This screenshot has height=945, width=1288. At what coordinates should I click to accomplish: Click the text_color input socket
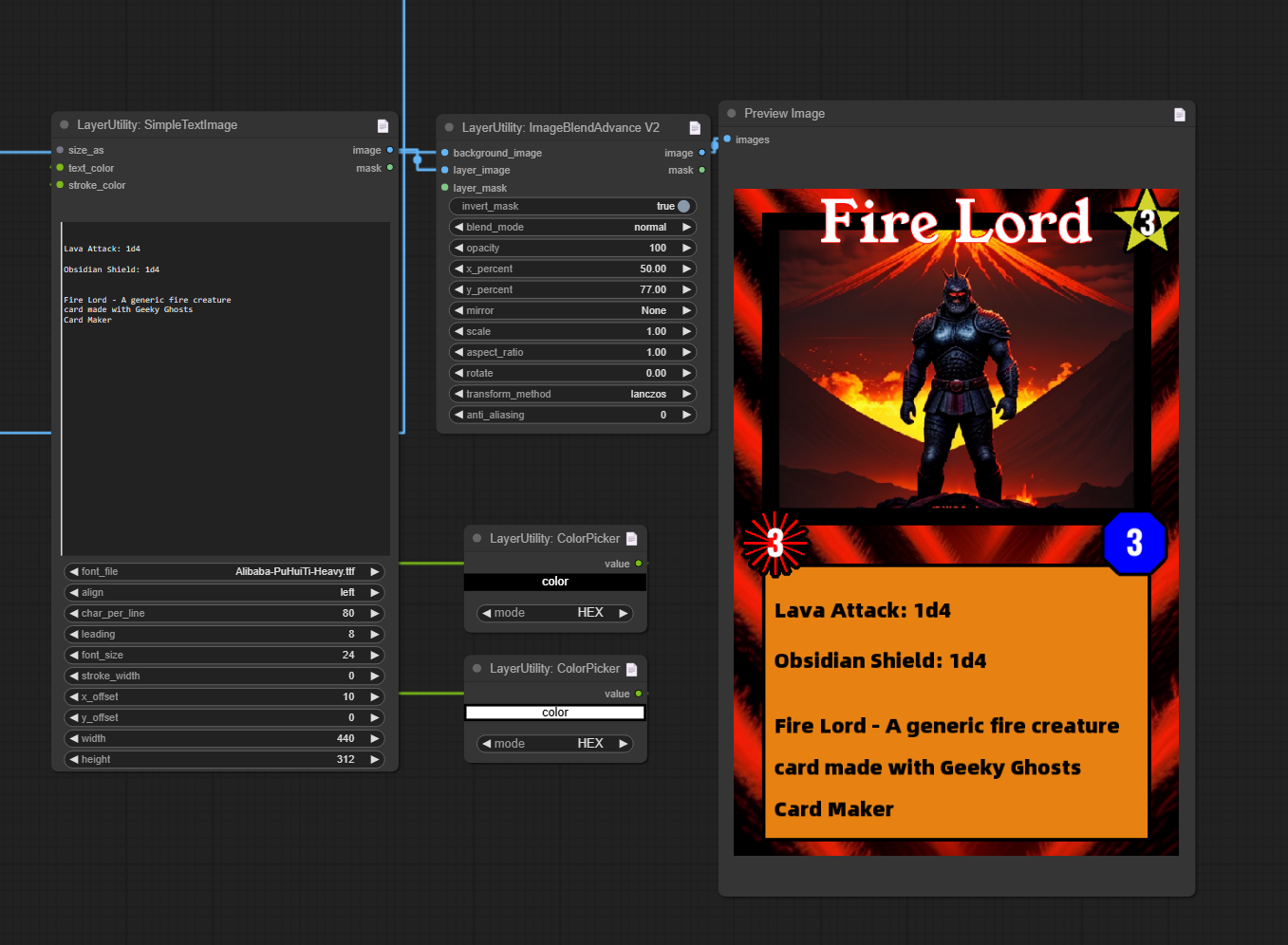pyautogui.click(x=60, y=168)
